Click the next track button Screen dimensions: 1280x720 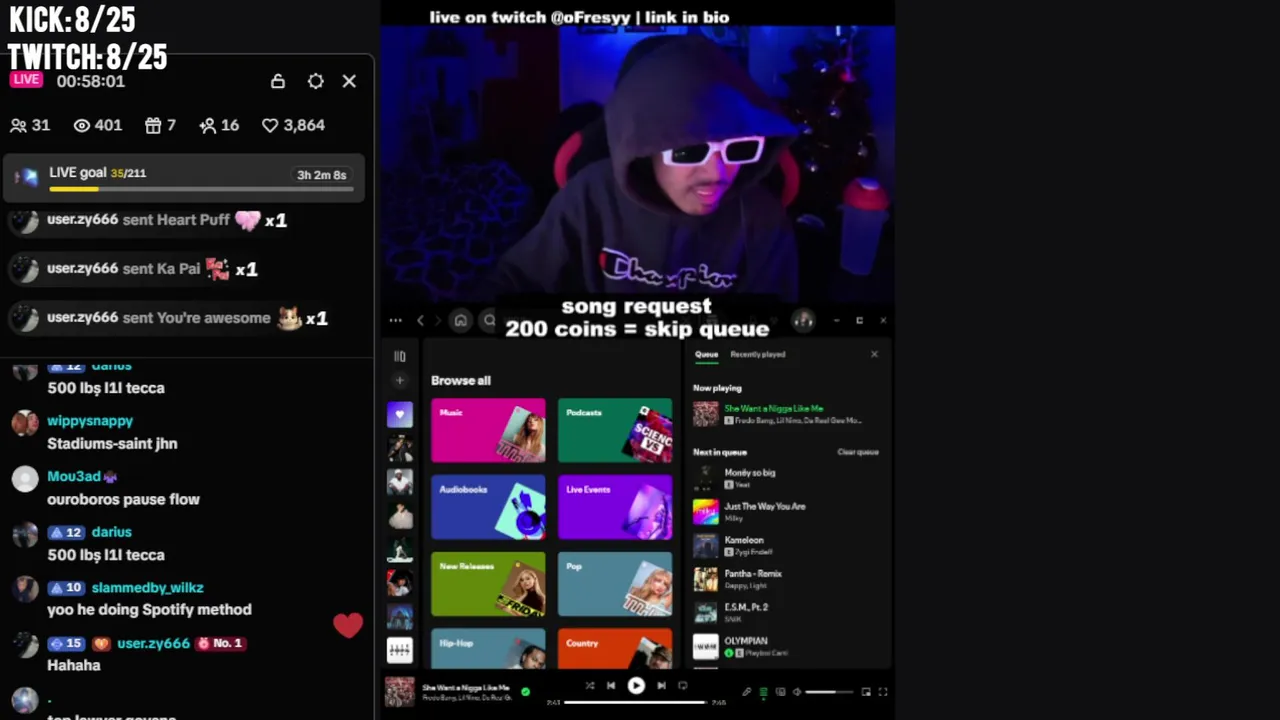coord(661,685)
